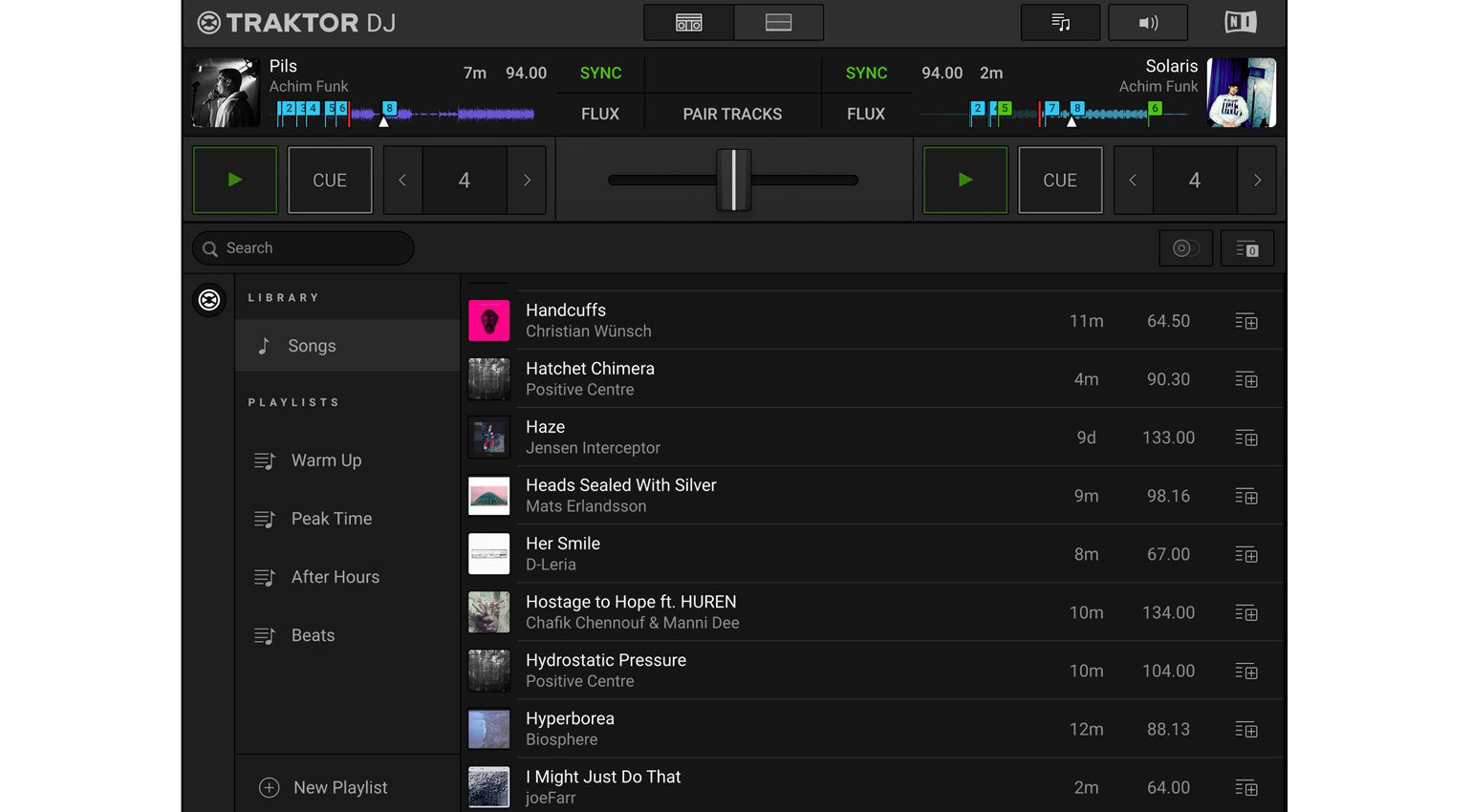
Task: Click hotcue marker 8 on left waveform
Action: point(389,108)
